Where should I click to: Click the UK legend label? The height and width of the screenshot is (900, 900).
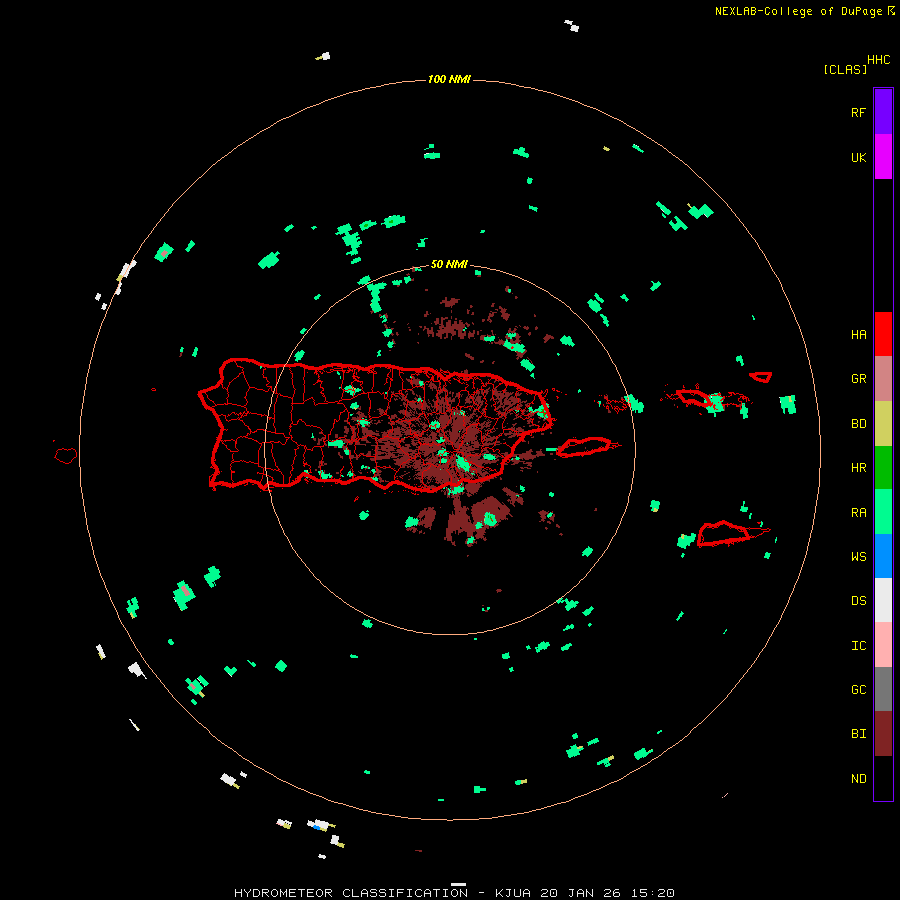[858, 157]
